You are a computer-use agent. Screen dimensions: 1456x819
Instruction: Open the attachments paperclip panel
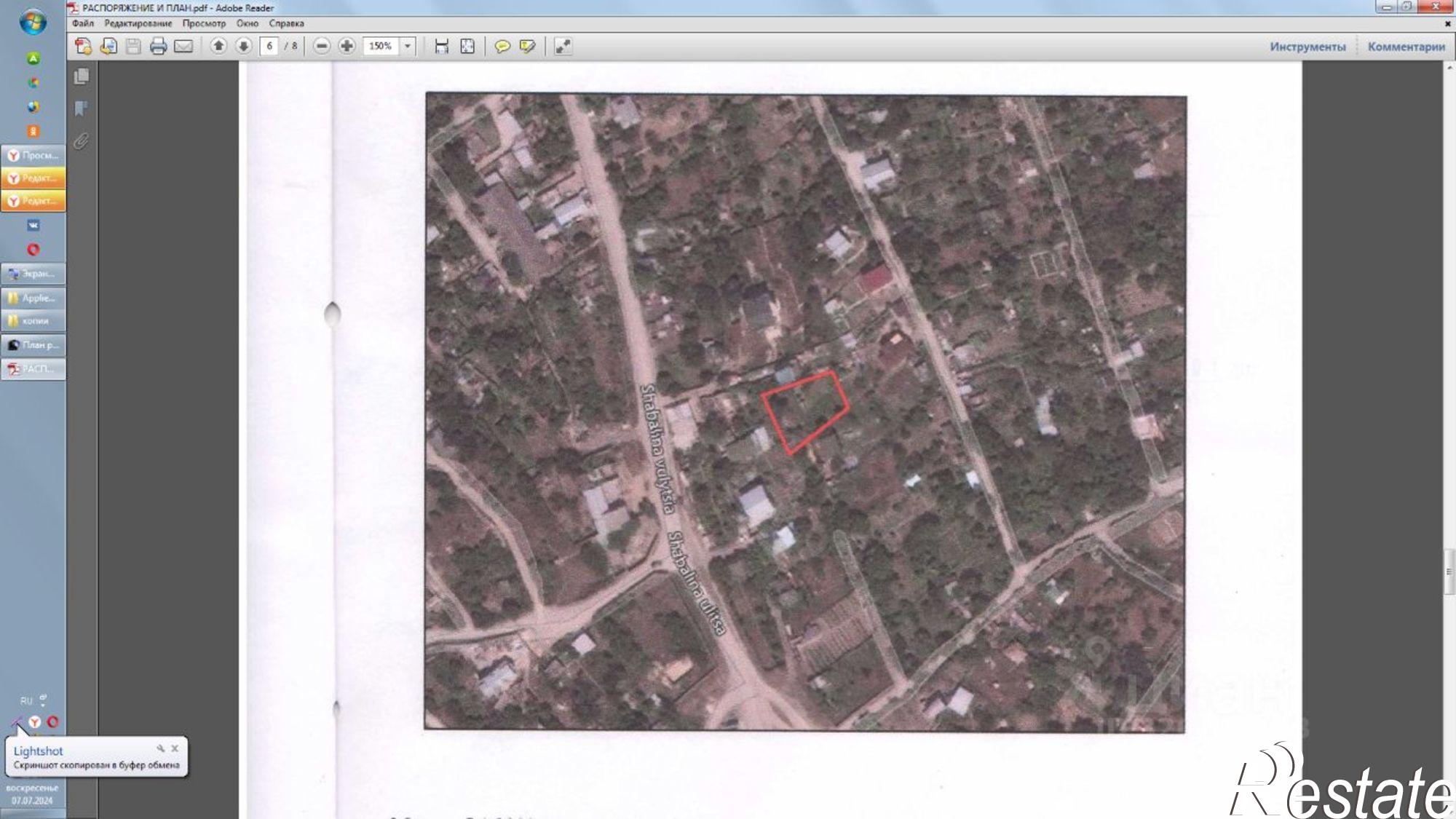(x=82, y=141)
